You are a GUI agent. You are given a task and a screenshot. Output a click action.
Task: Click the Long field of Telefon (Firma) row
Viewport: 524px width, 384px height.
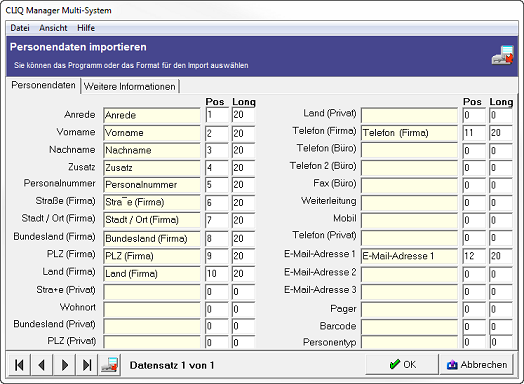501,133
